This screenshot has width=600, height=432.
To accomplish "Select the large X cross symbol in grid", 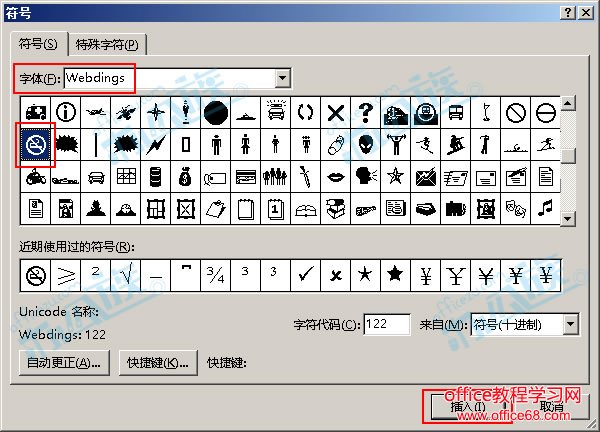I will click(x=336, y=112).
